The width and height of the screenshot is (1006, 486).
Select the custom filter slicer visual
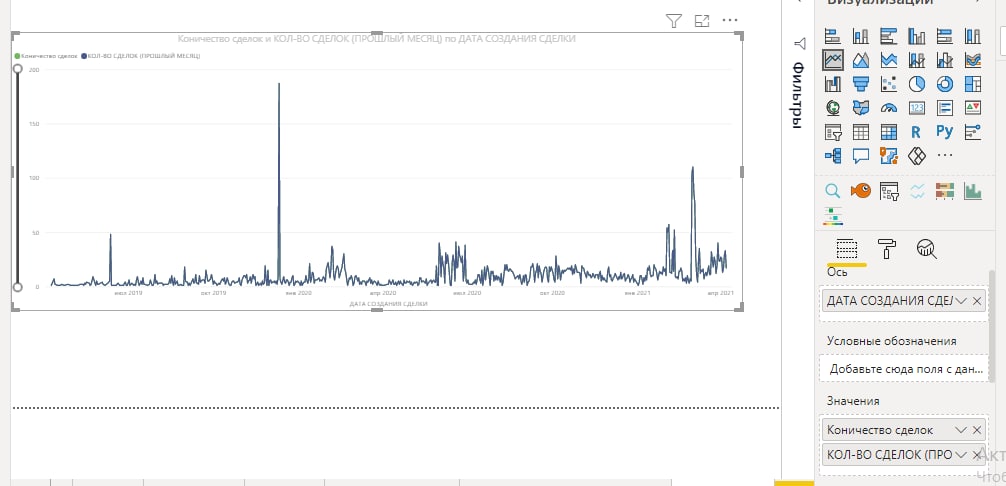pos(889,190)
